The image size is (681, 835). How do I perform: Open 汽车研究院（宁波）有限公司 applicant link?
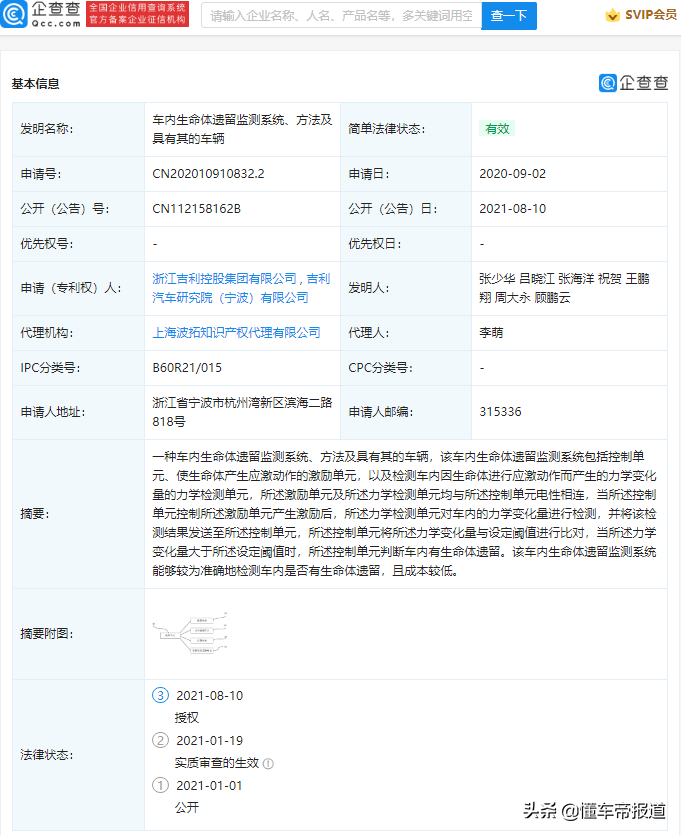coord(230,298)
